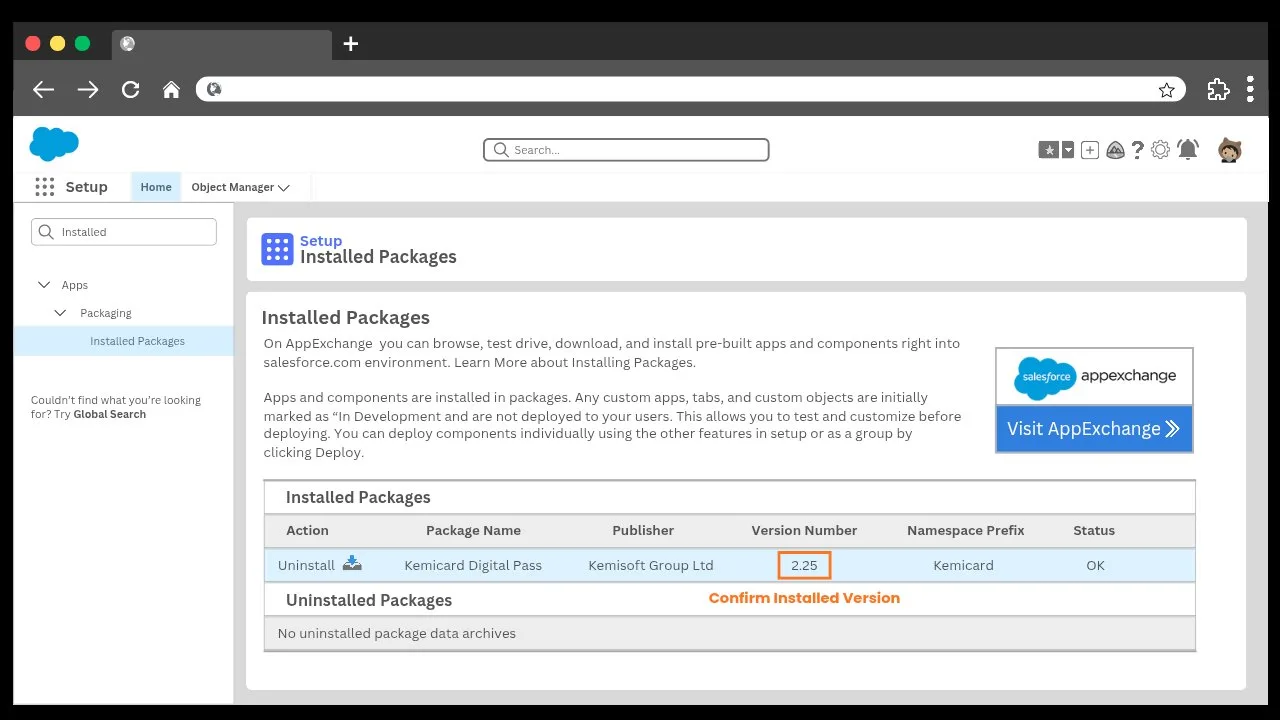Click the version number 2.25
Viewport: 1280px width, 720px height.
[x=804, y=565]
